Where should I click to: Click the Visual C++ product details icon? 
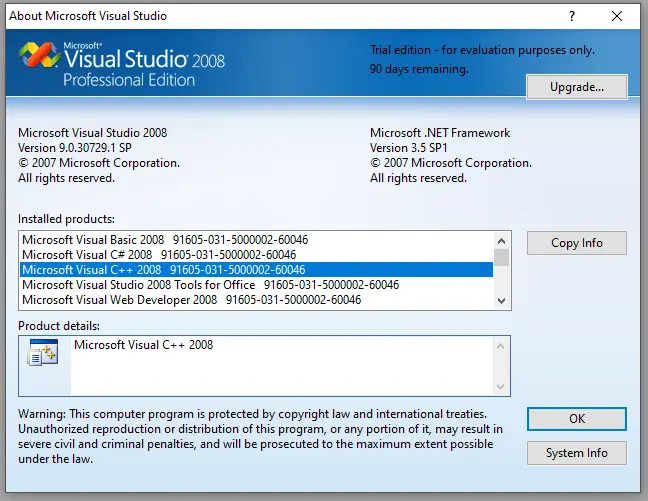(43, 352)
